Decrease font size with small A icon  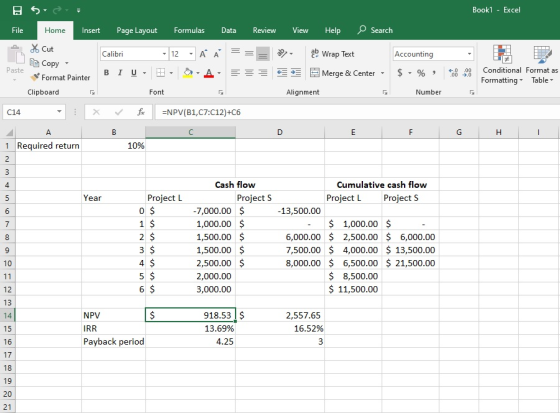[217, 54]
